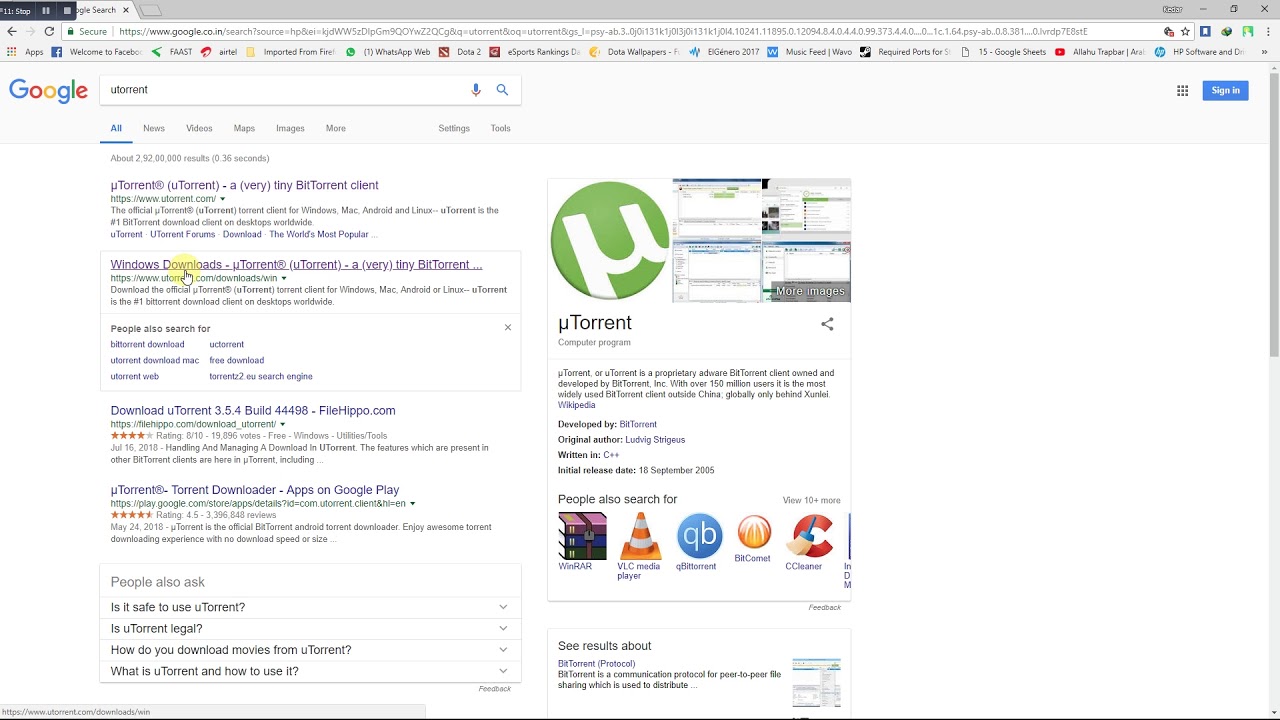Open dropdown arrow beside filehippo.com URL

[282, 424]
